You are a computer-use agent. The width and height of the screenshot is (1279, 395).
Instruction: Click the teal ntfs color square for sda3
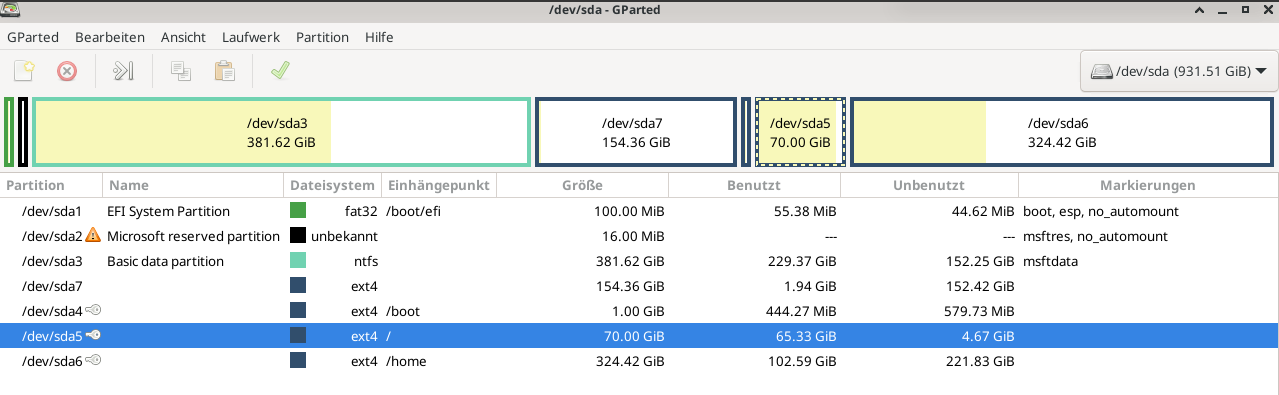point(298,261)
